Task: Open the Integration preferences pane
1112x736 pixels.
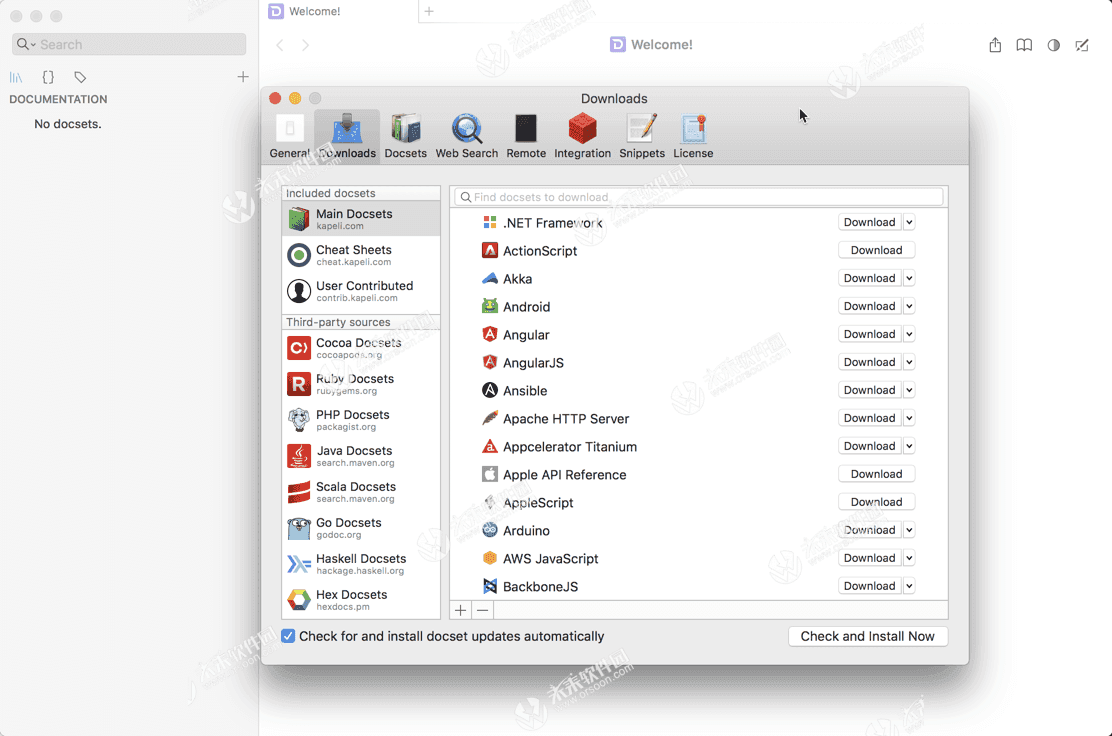Action: coord(582,135)
